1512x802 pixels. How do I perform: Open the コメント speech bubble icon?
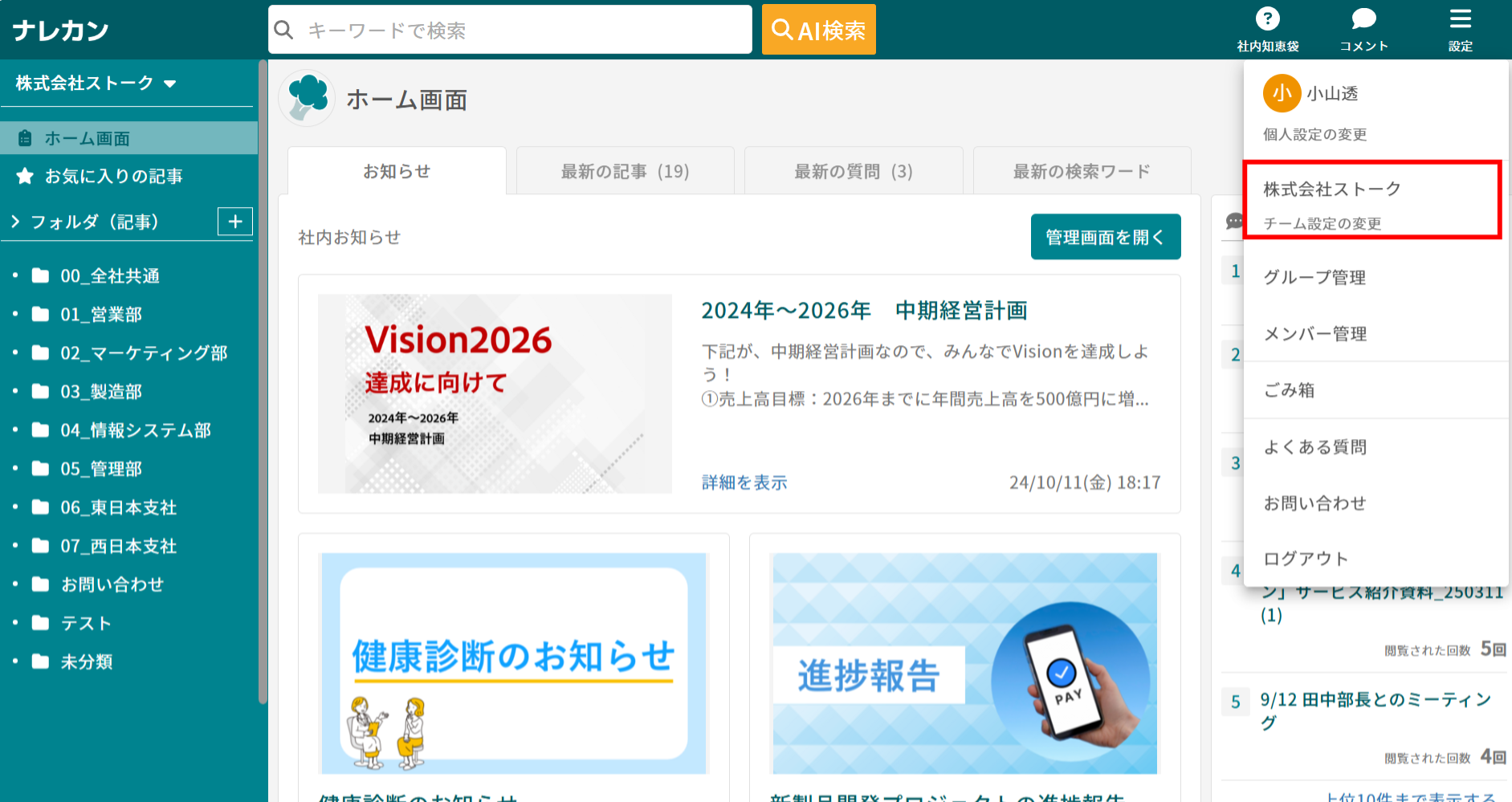click(1363, 18)
